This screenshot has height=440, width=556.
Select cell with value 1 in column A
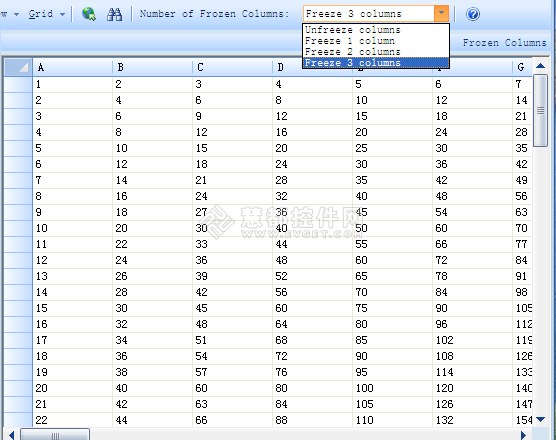(73, 84)
